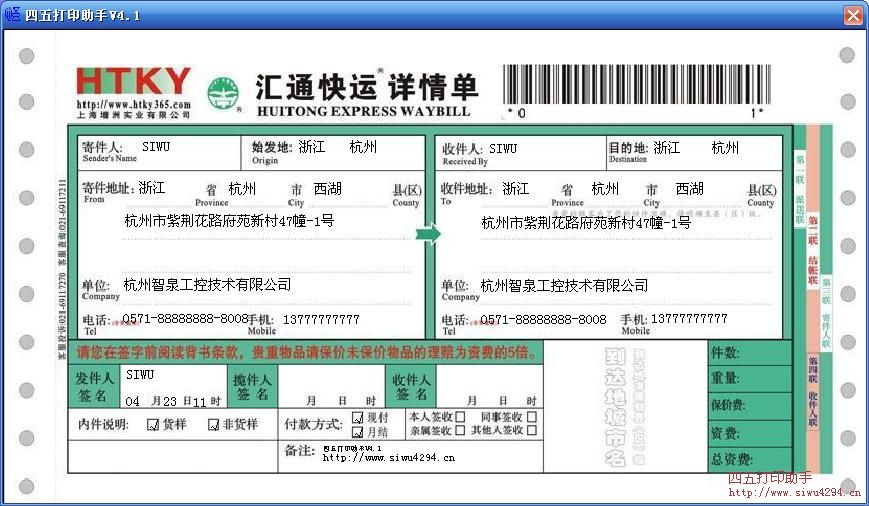Click the sender telephone 0571-88888888-8008
The image size is (869, 506).
tap(185, 319)
